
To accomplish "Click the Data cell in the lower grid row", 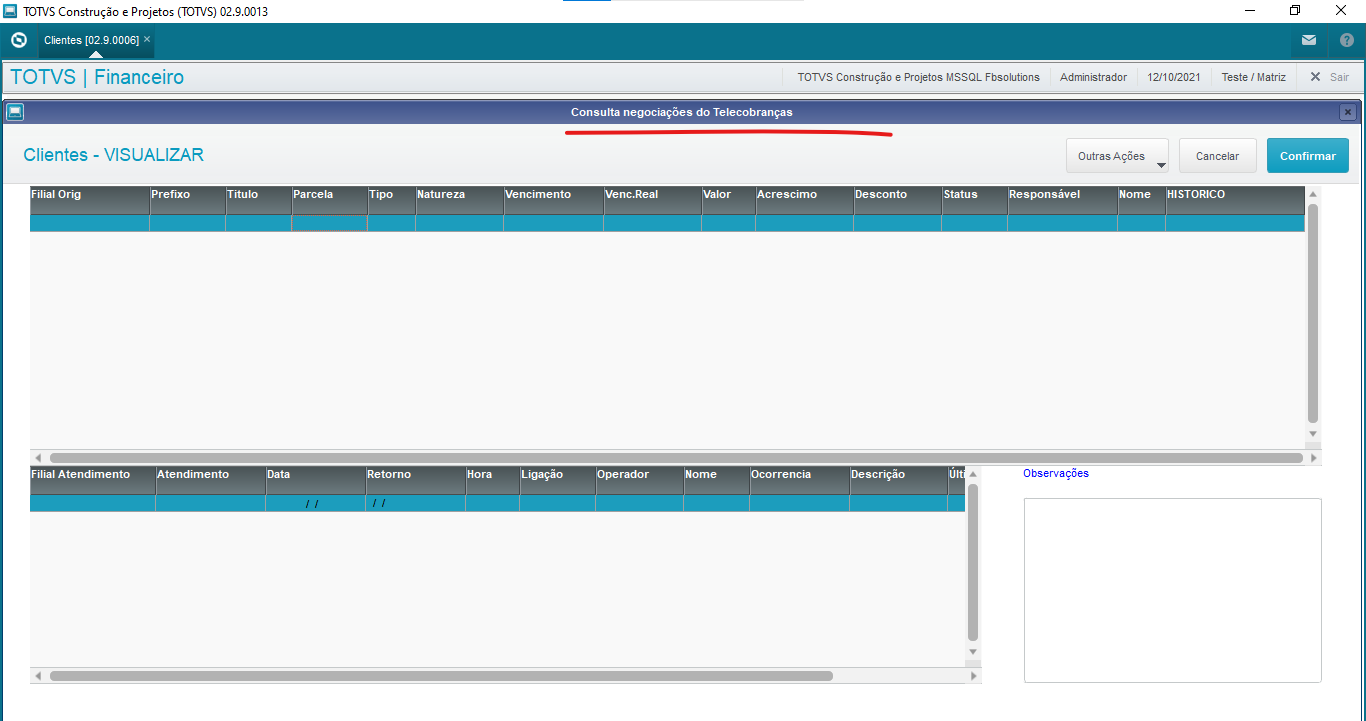I will [x=315, y=503].
